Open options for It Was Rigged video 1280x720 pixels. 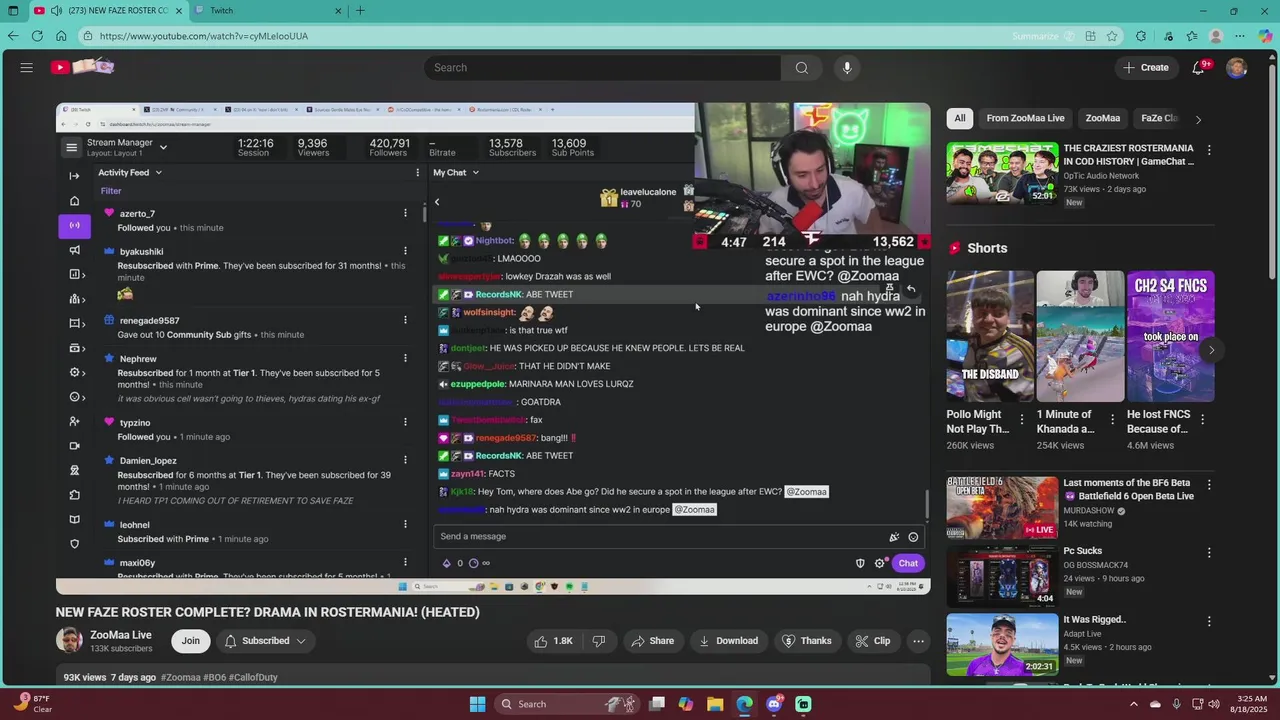coord(1209,621)
